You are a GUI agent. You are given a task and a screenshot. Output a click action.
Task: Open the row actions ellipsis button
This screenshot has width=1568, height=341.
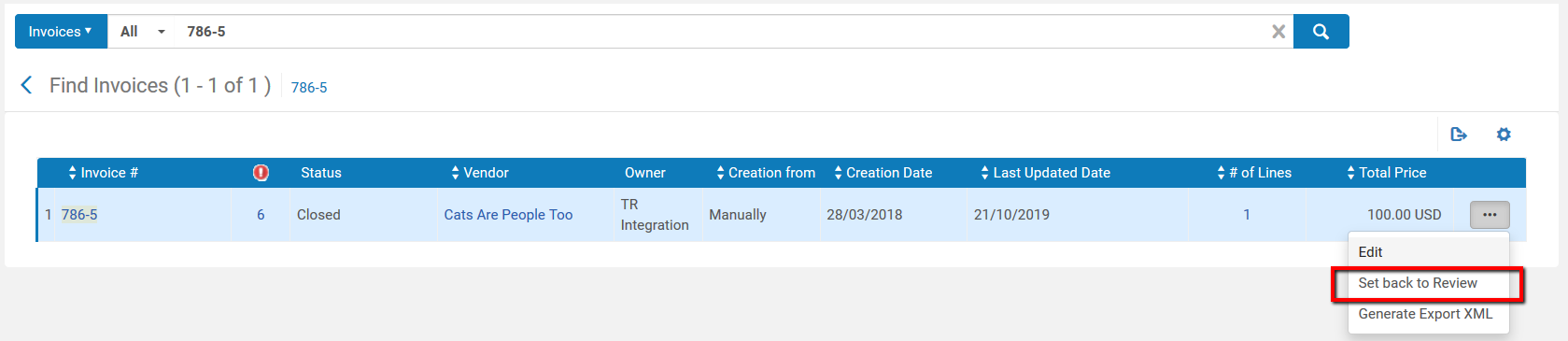[x=1490, y=215]
